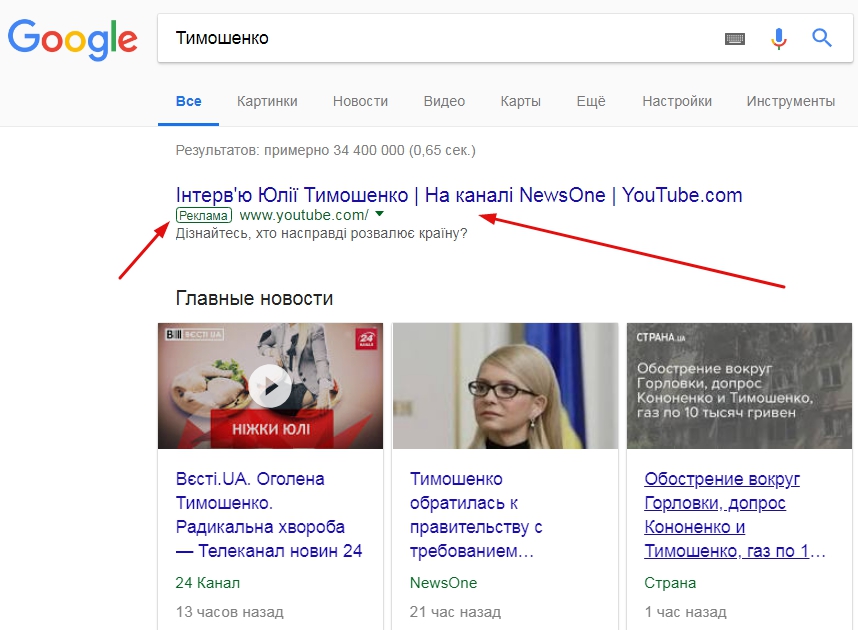The image size is (858, 630).
Task: Expand the ad URL dropdown arrow
Action: click(x=380, y=214)
